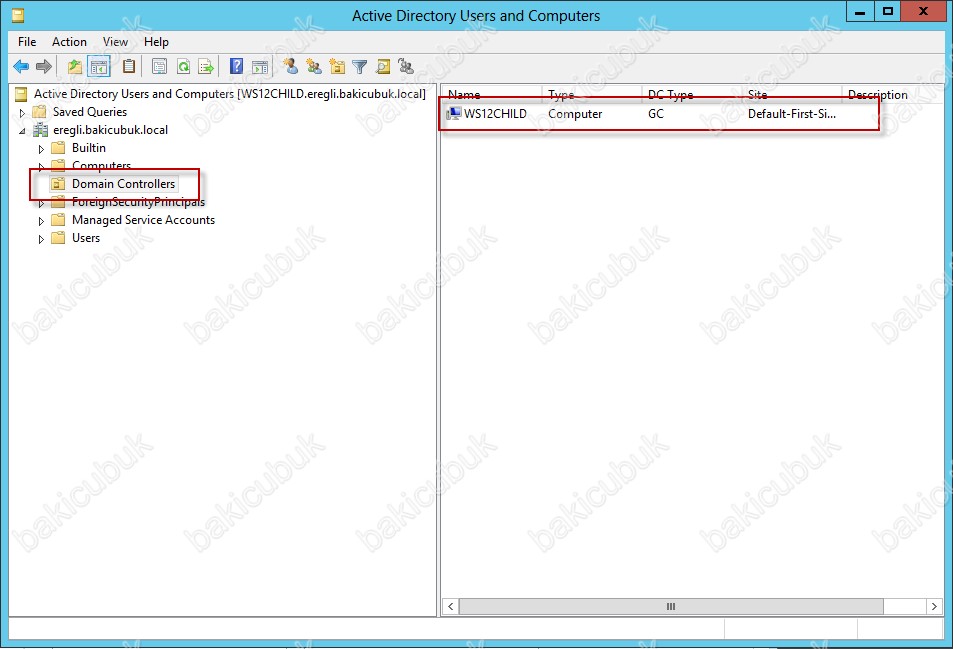Open Properties via toolbar icon

[x=159, y=66]
